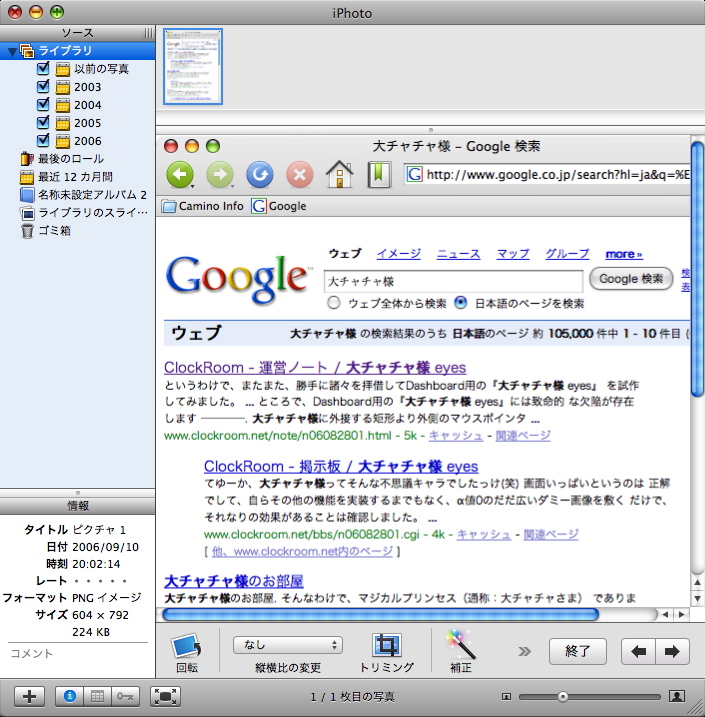Open the Camino Info bookmark folder
This screenshot has width=705, height=717.
click(x=203, y=206)
